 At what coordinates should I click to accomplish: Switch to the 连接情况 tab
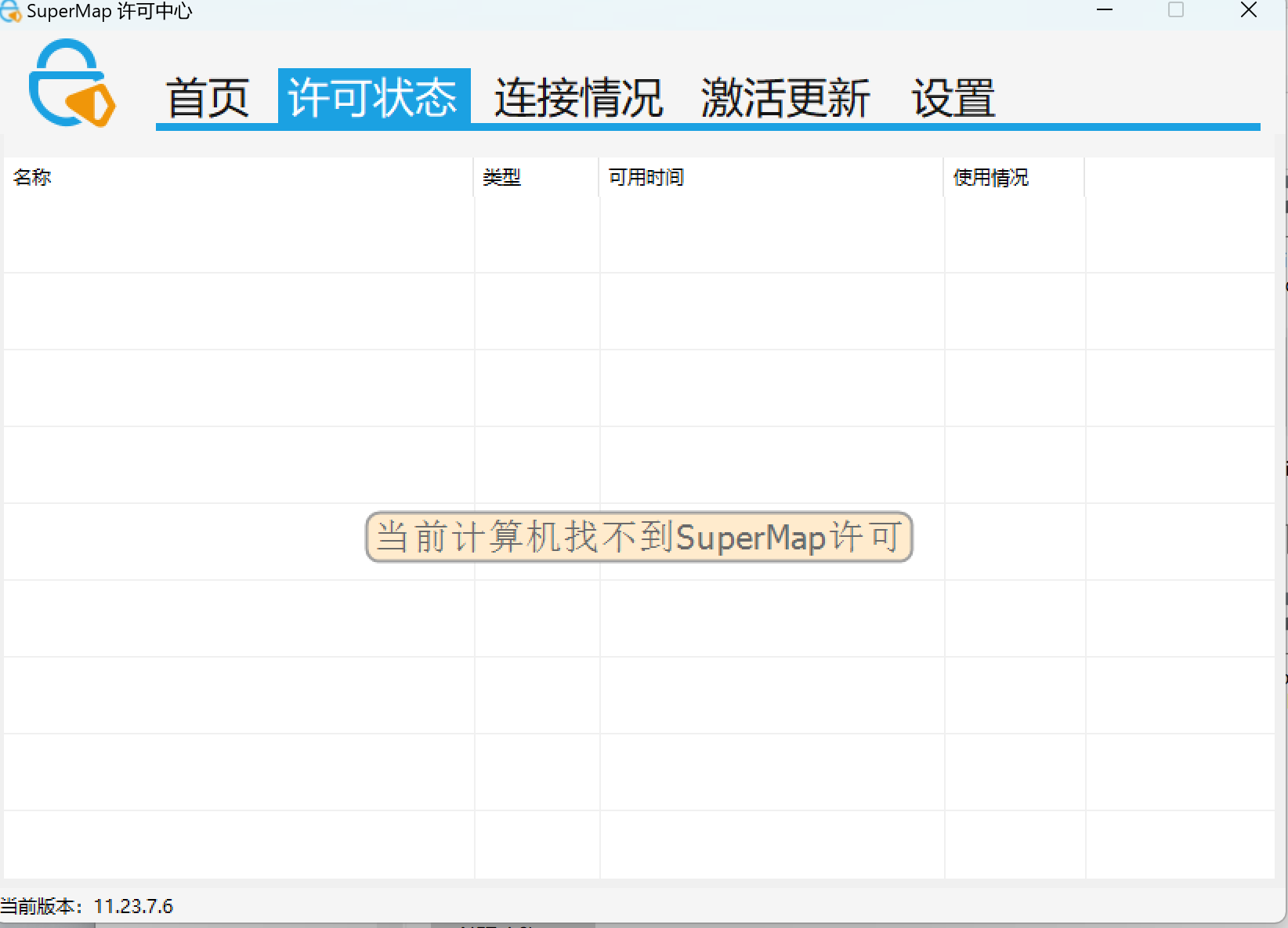[579, 98]
